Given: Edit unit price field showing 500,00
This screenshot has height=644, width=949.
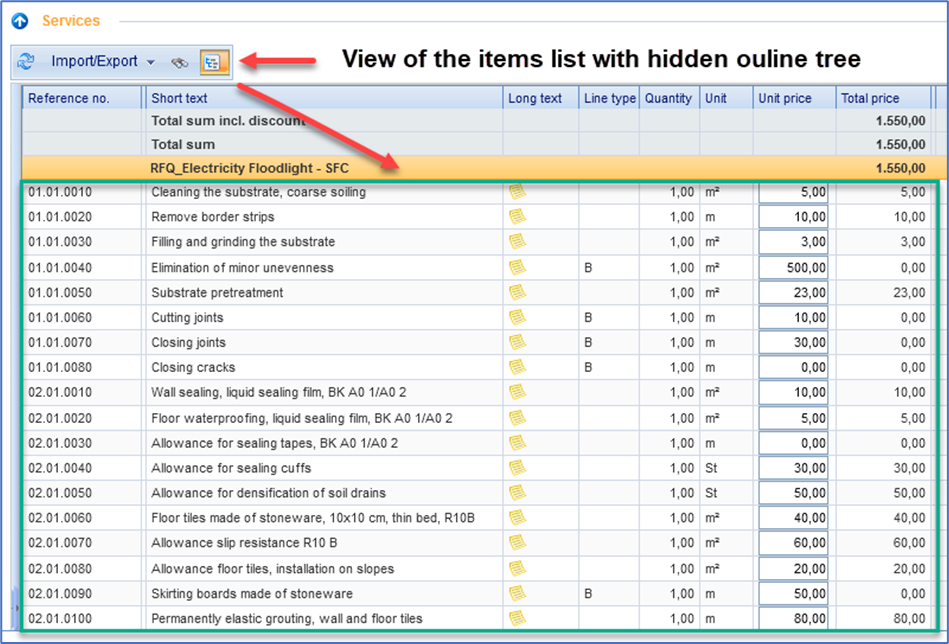Looking at the screenshot, I should click(794, 268).
